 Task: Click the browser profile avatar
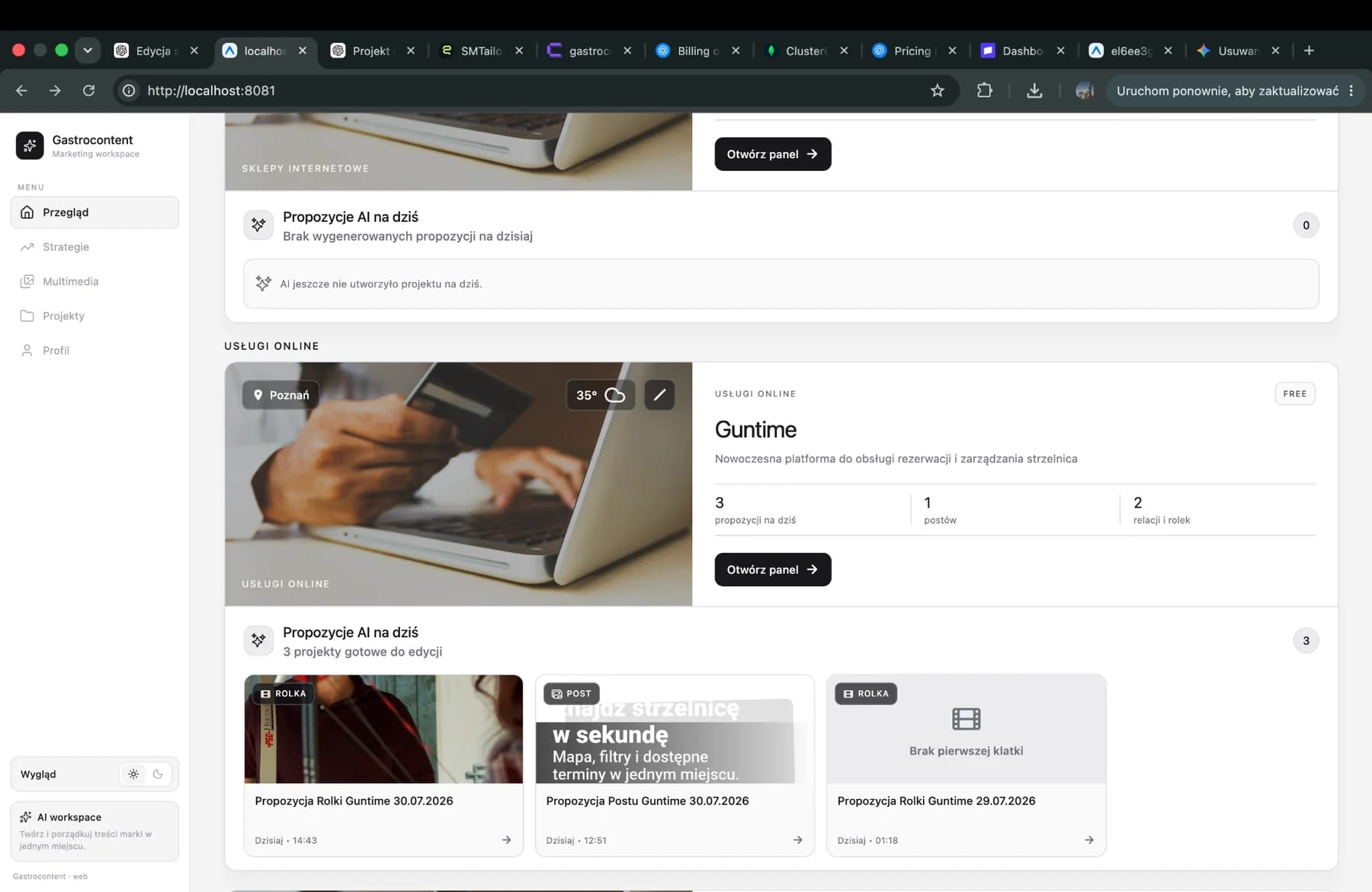(1085, 91)
